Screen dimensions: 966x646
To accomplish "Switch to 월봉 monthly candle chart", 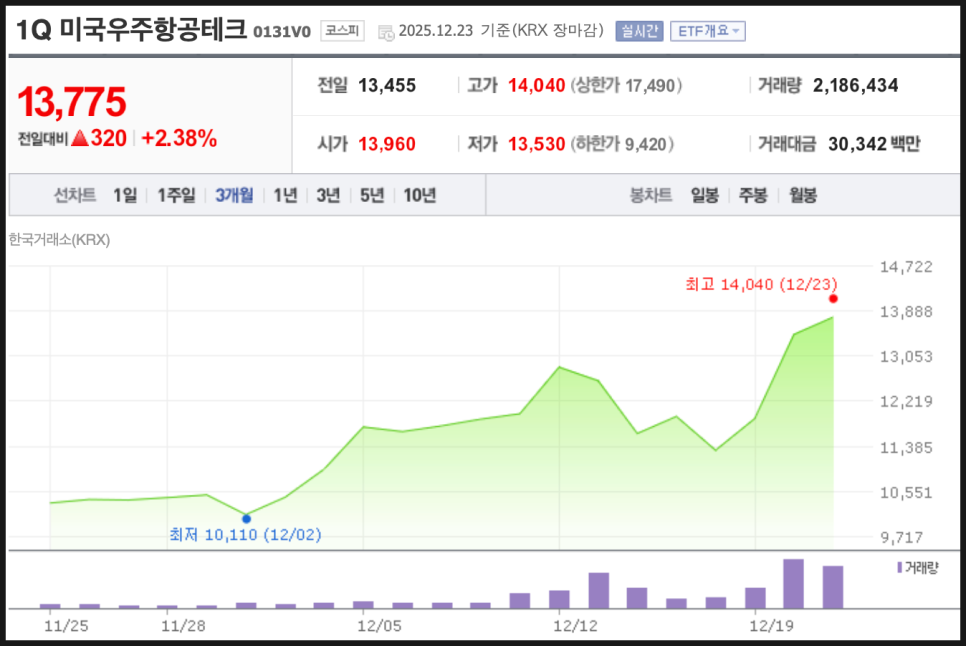I will click(803, 195).
